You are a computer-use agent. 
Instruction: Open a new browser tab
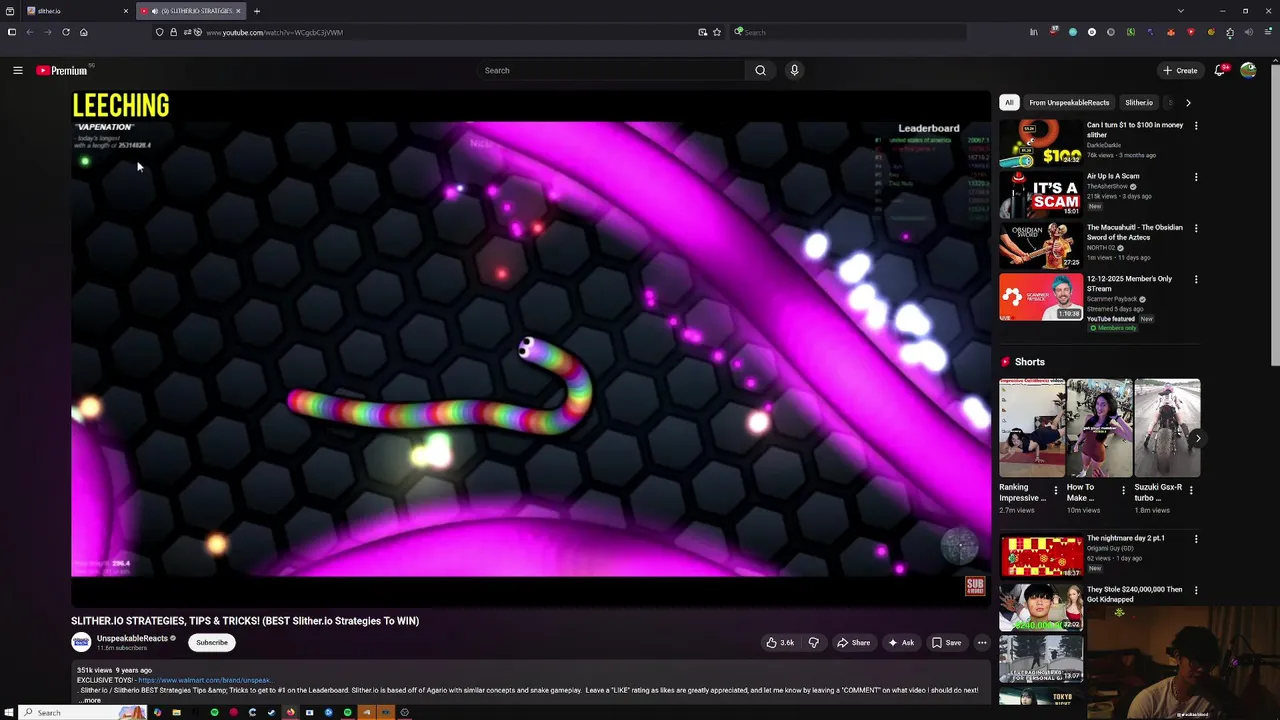point(257,11)
